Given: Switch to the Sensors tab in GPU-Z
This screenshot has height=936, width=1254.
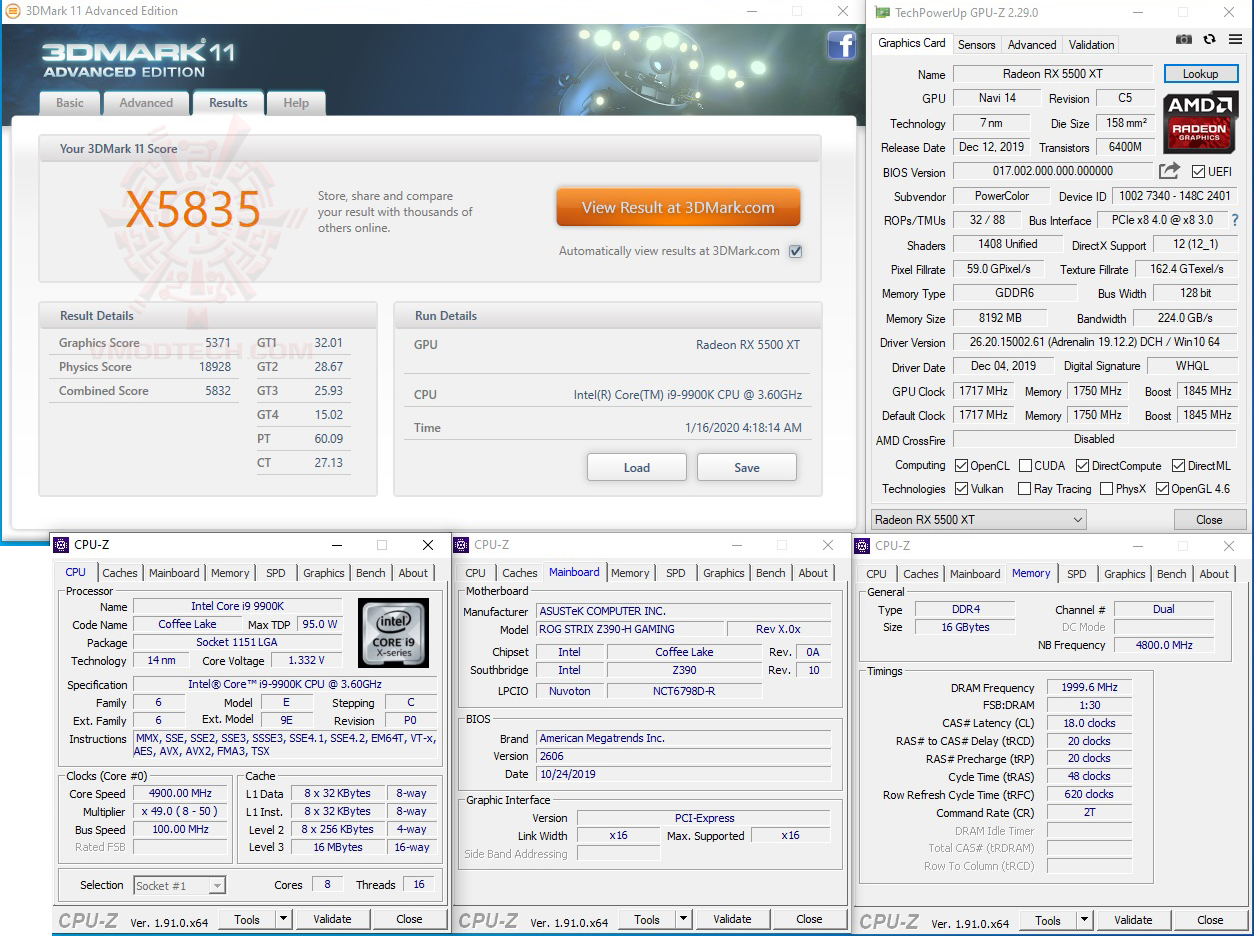Looking at the screenshot, I should click(x=977, y=45).
